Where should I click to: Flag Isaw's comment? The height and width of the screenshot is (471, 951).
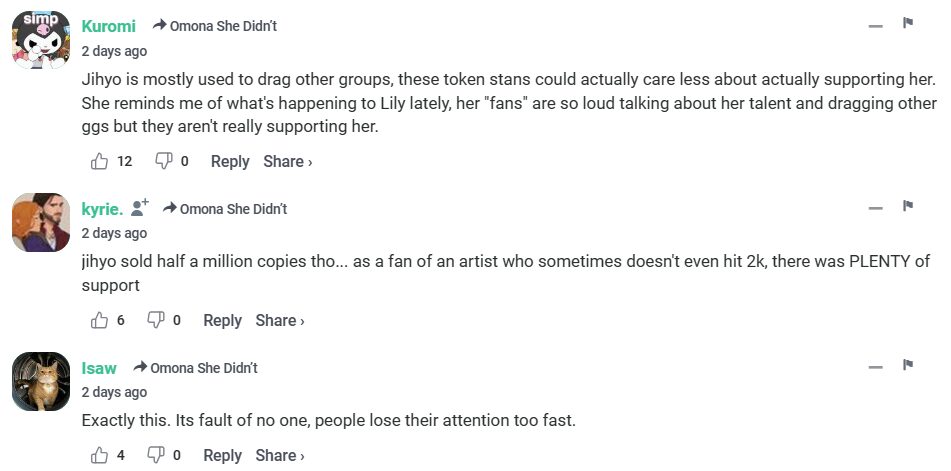tap(908, 365)
